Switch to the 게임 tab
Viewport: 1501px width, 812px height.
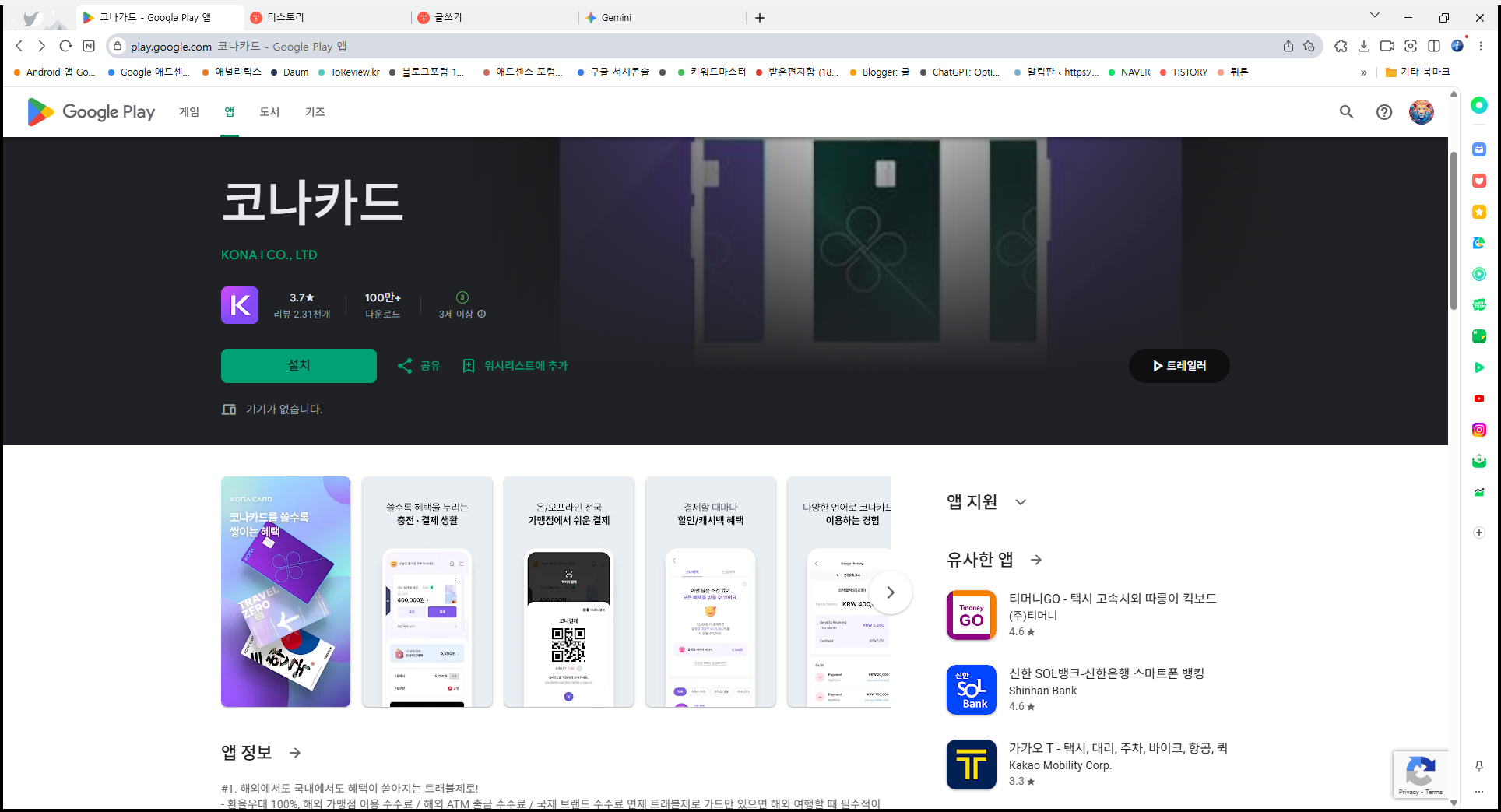click(x=188, y=111)
